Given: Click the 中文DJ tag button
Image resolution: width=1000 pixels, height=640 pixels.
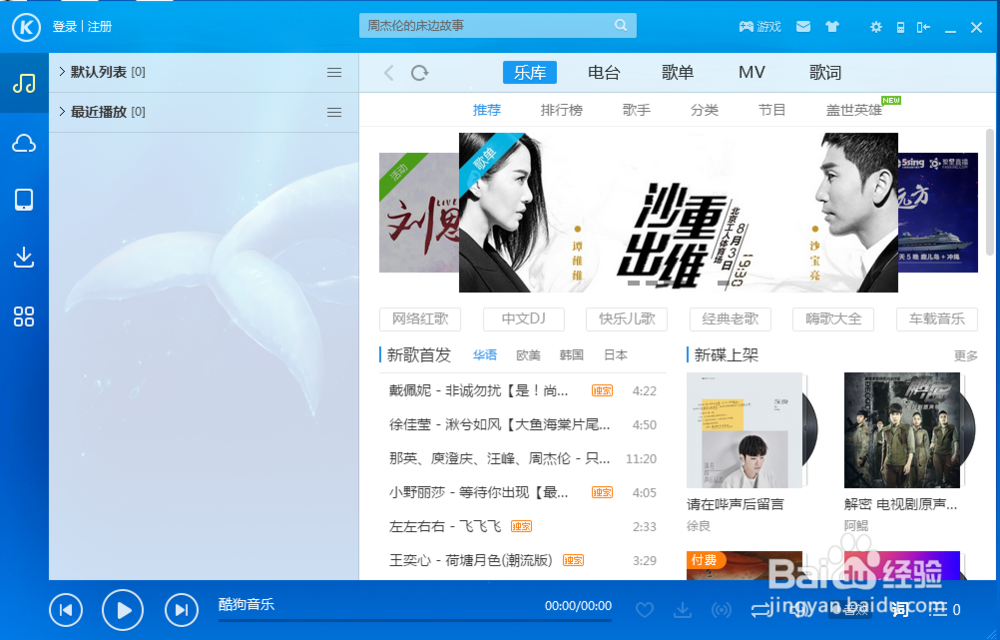Looking at the screenshot, I should pyautogui.click(x=524, y=319).
